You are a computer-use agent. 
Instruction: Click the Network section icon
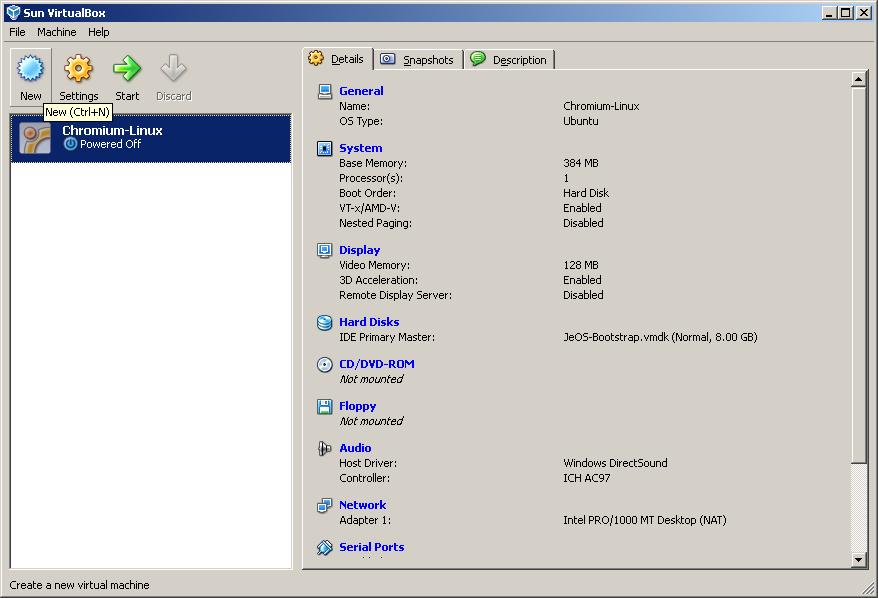pyautogui.click(x=325, y=505)
